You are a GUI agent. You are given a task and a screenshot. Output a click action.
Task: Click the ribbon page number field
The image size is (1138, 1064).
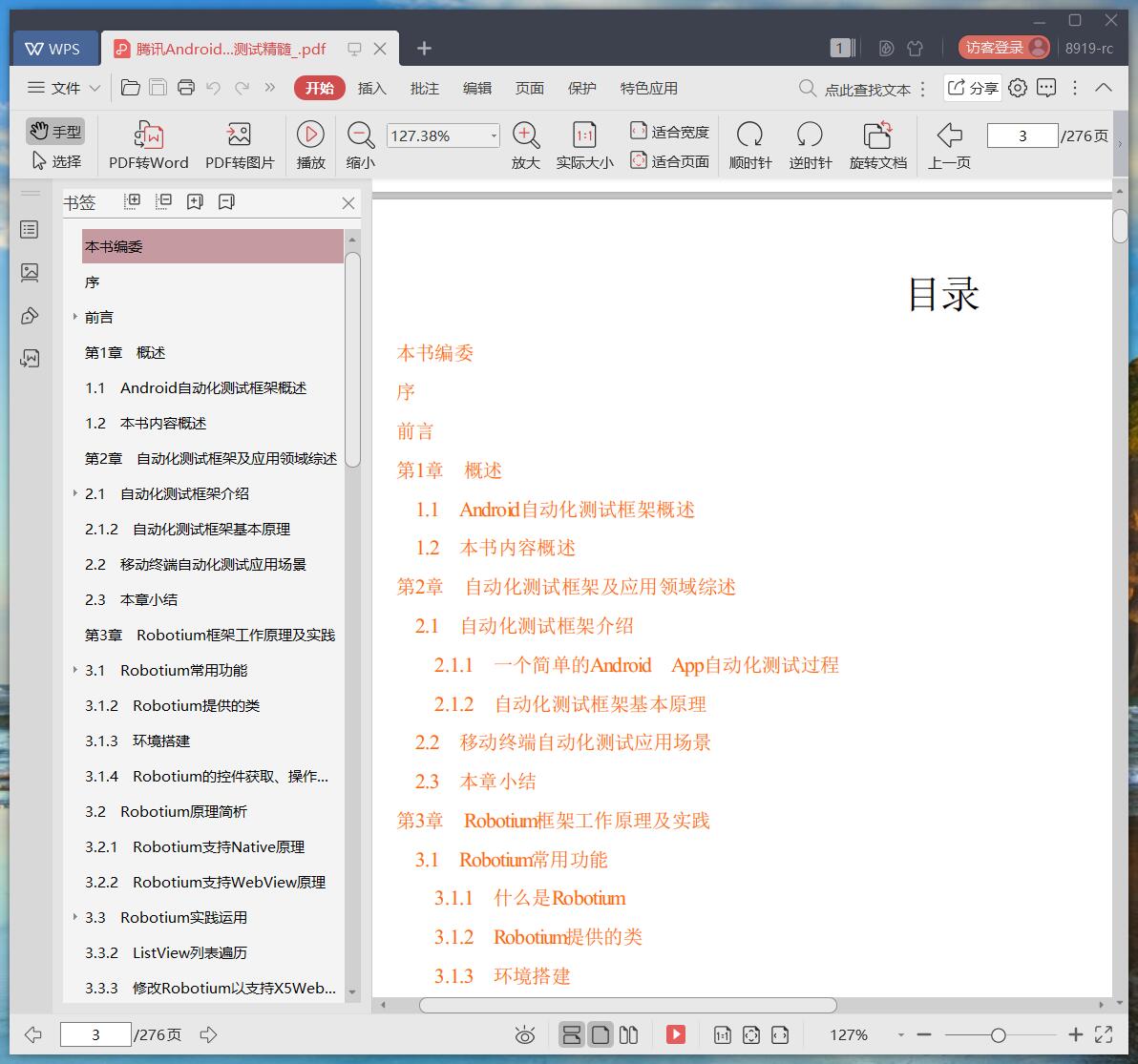[x=1022, y=136]
